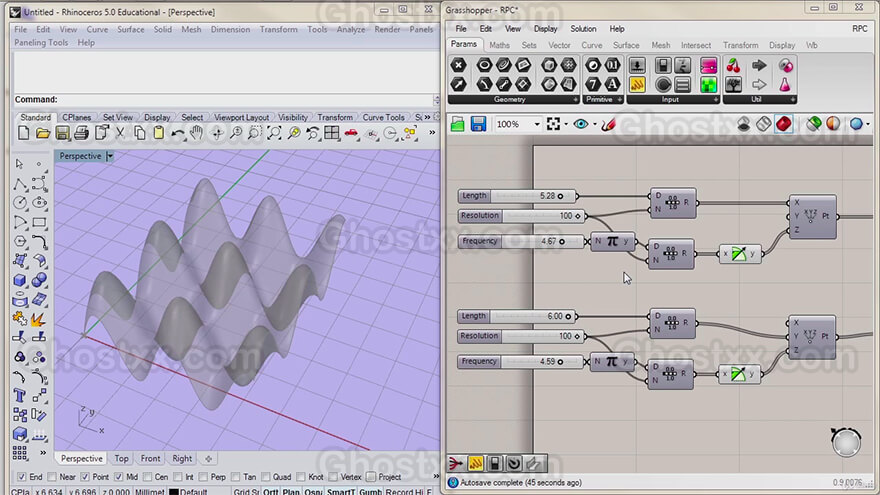This screenshot has height=495, width=880.
Task: Expand the Geometry panel plus button
Action: [575, 99]
